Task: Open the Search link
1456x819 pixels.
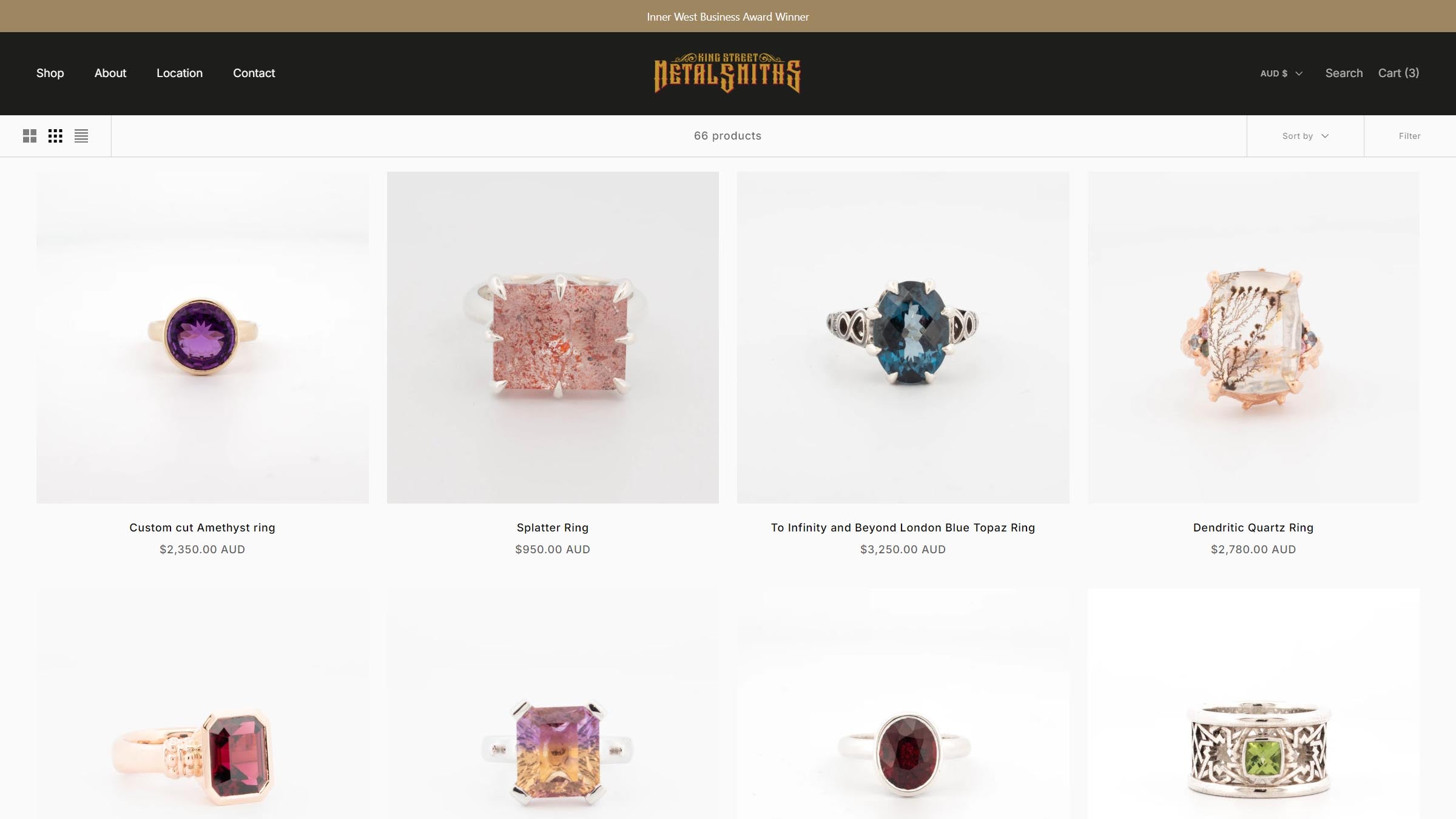Action: [1344, 73]
